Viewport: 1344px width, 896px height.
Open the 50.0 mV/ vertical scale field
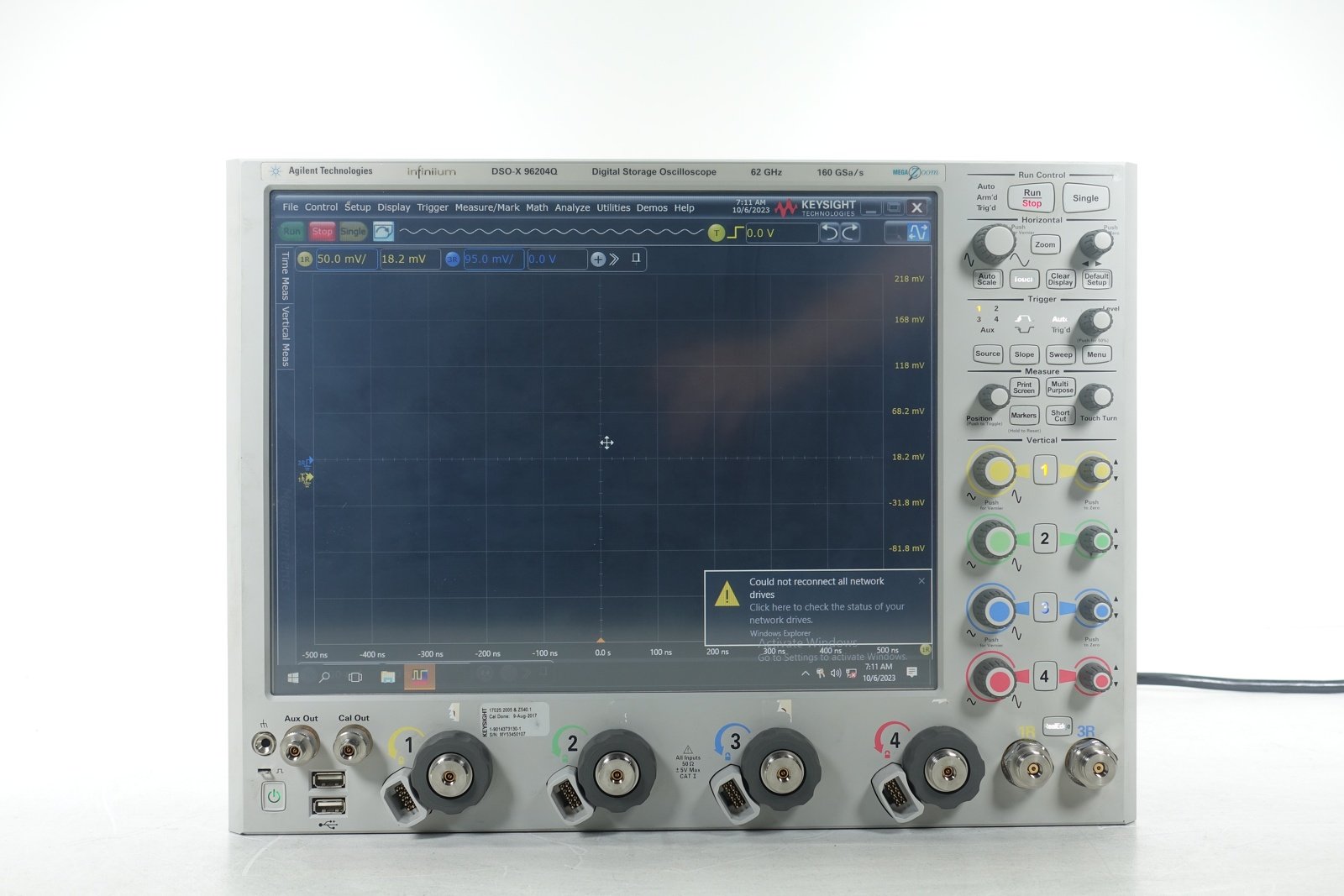click(346, 259)
